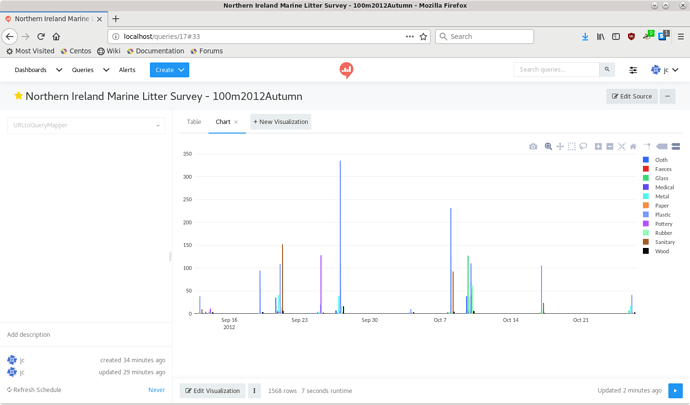
Task: Open Most Visited bookmarks folder
Action: [30, 51]
